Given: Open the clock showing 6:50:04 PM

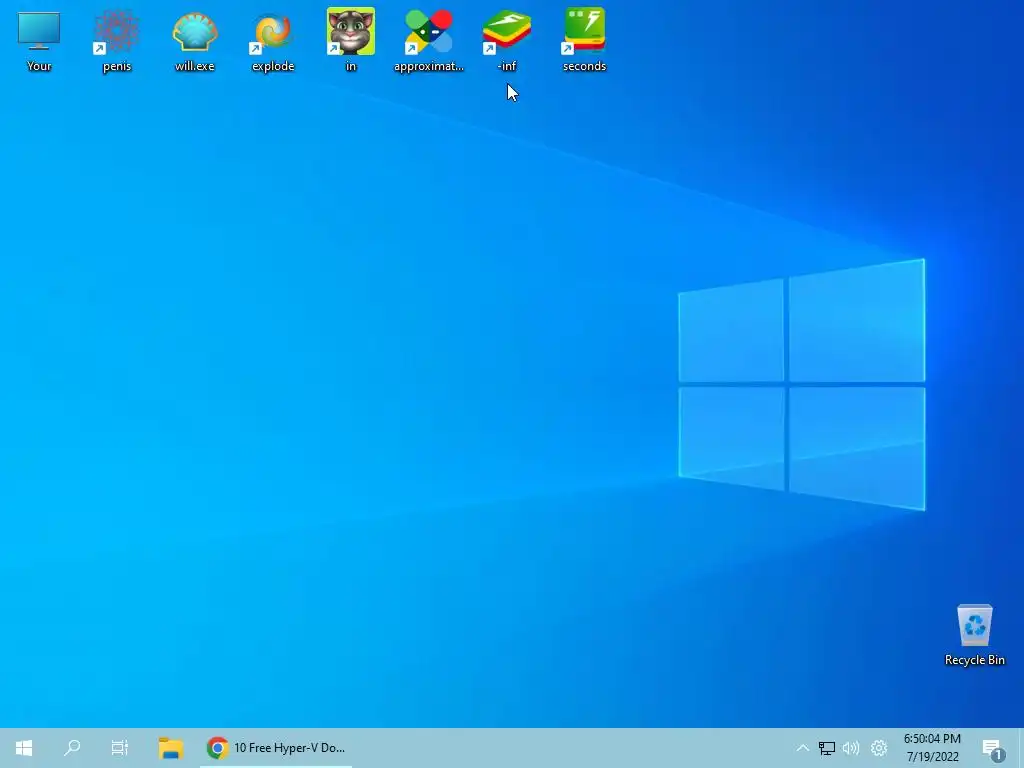Looking at the screenshot, I should 932,739.
